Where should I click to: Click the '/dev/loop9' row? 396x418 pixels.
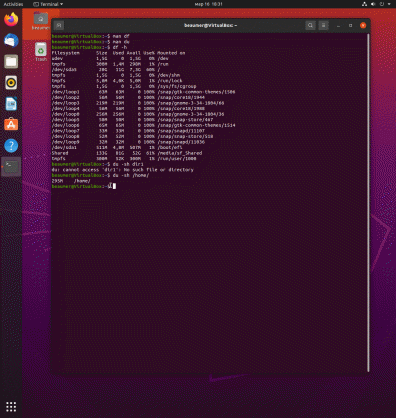(x=128, y=142)
